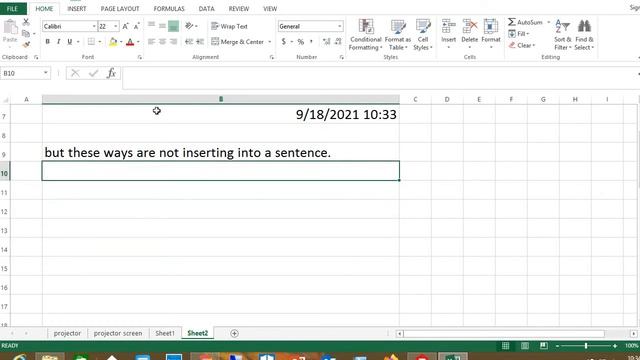Viewport: 640px width, 360px height.
Task: Click Merge & Center button
Action: pos(238,42)
